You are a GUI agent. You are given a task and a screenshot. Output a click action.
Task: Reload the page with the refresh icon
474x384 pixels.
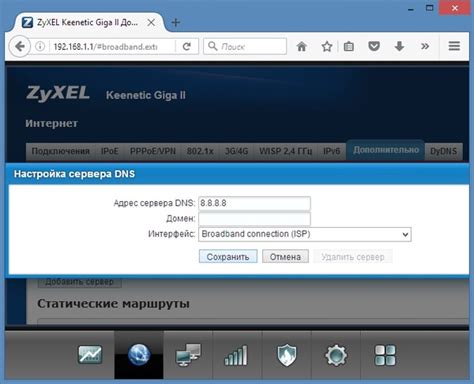[187, 46]
